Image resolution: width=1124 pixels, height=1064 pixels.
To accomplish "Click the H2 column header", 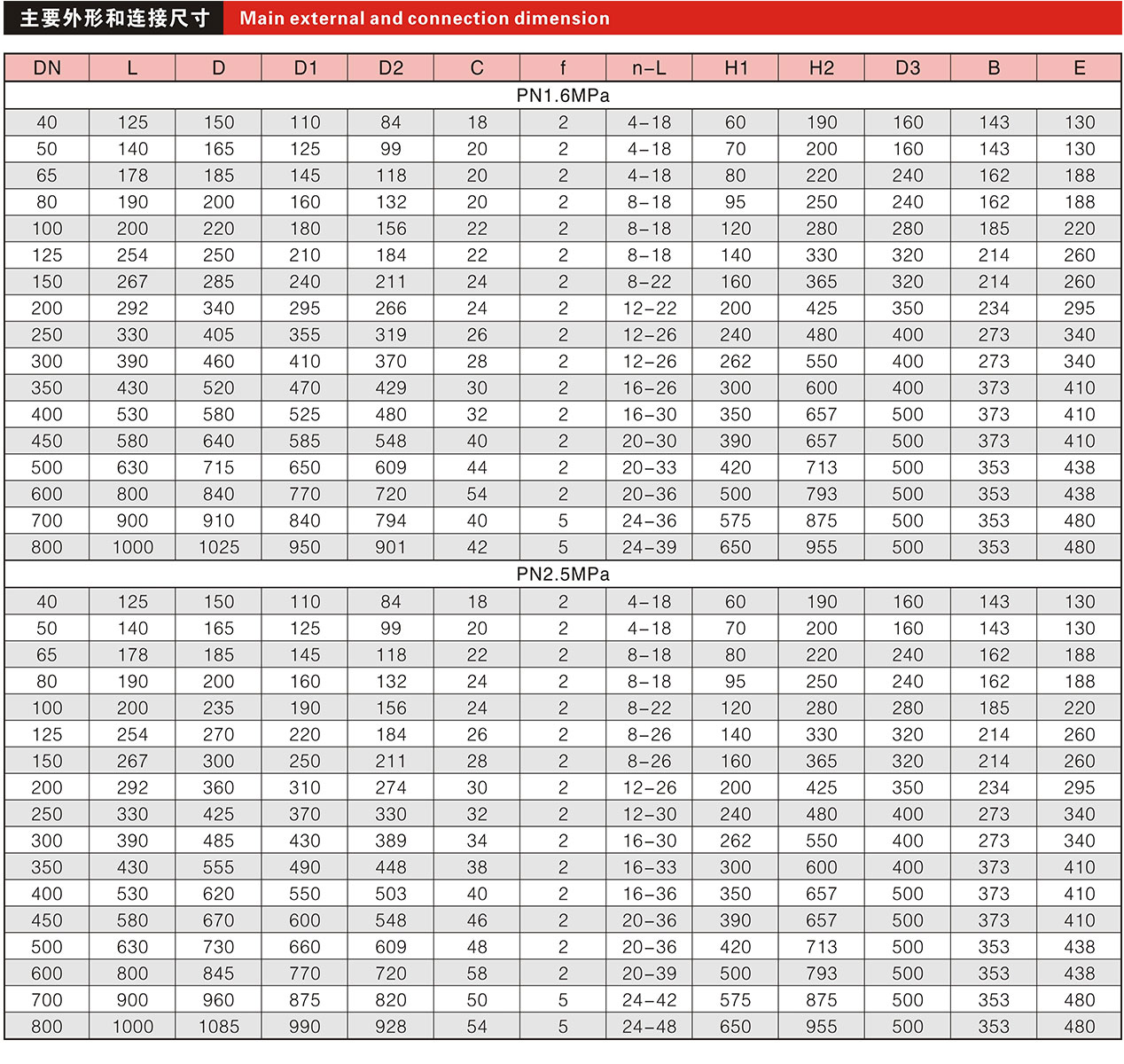I will [822, 68].
